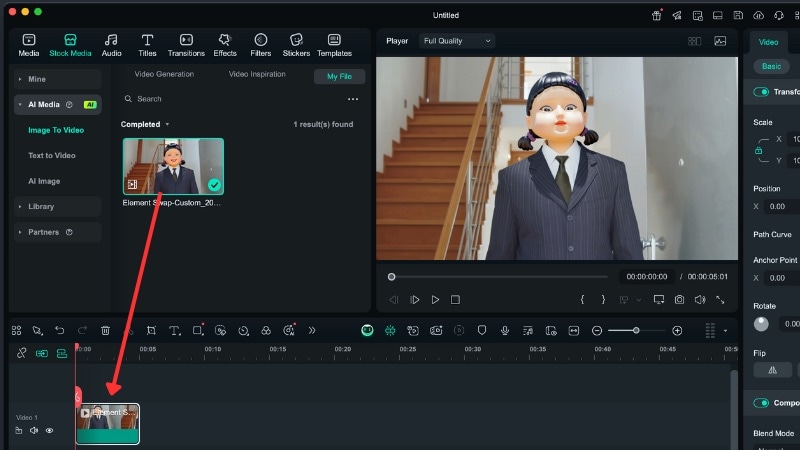Click the mark-out brace icon
800x450 pixels.
pyautogui.click(x=603, y=300)
